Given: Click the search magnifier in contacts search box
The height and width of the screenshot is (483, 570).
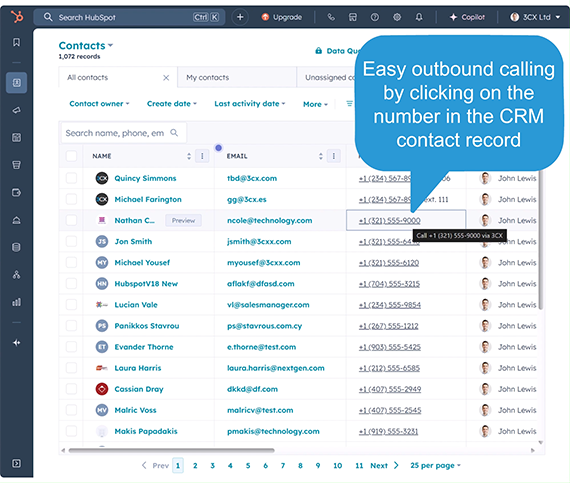Looking at the screenshot, I should click(174, 133).
